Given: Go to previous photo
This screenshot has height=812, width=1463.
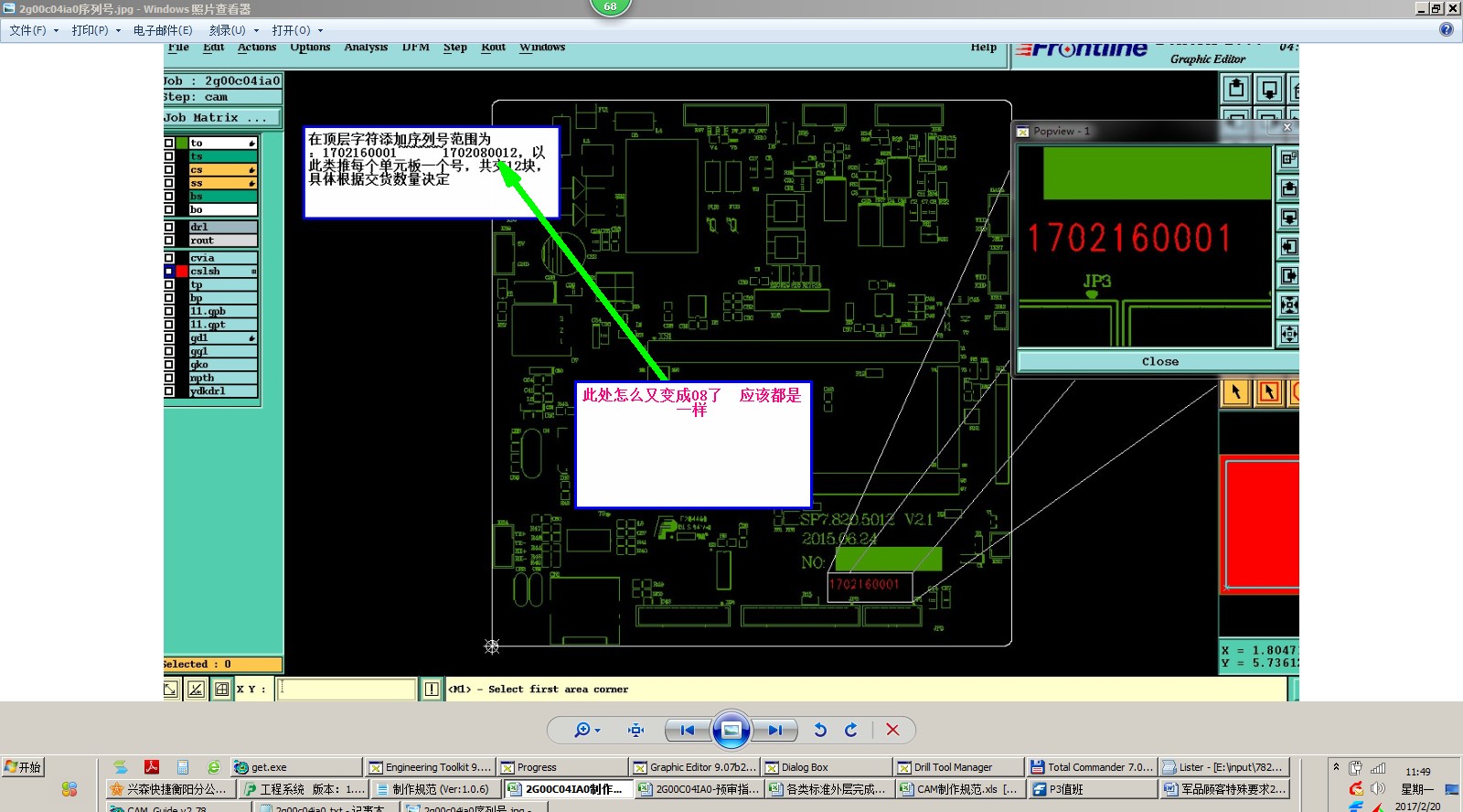Looking at the screenshot, I should pos(687,730).
